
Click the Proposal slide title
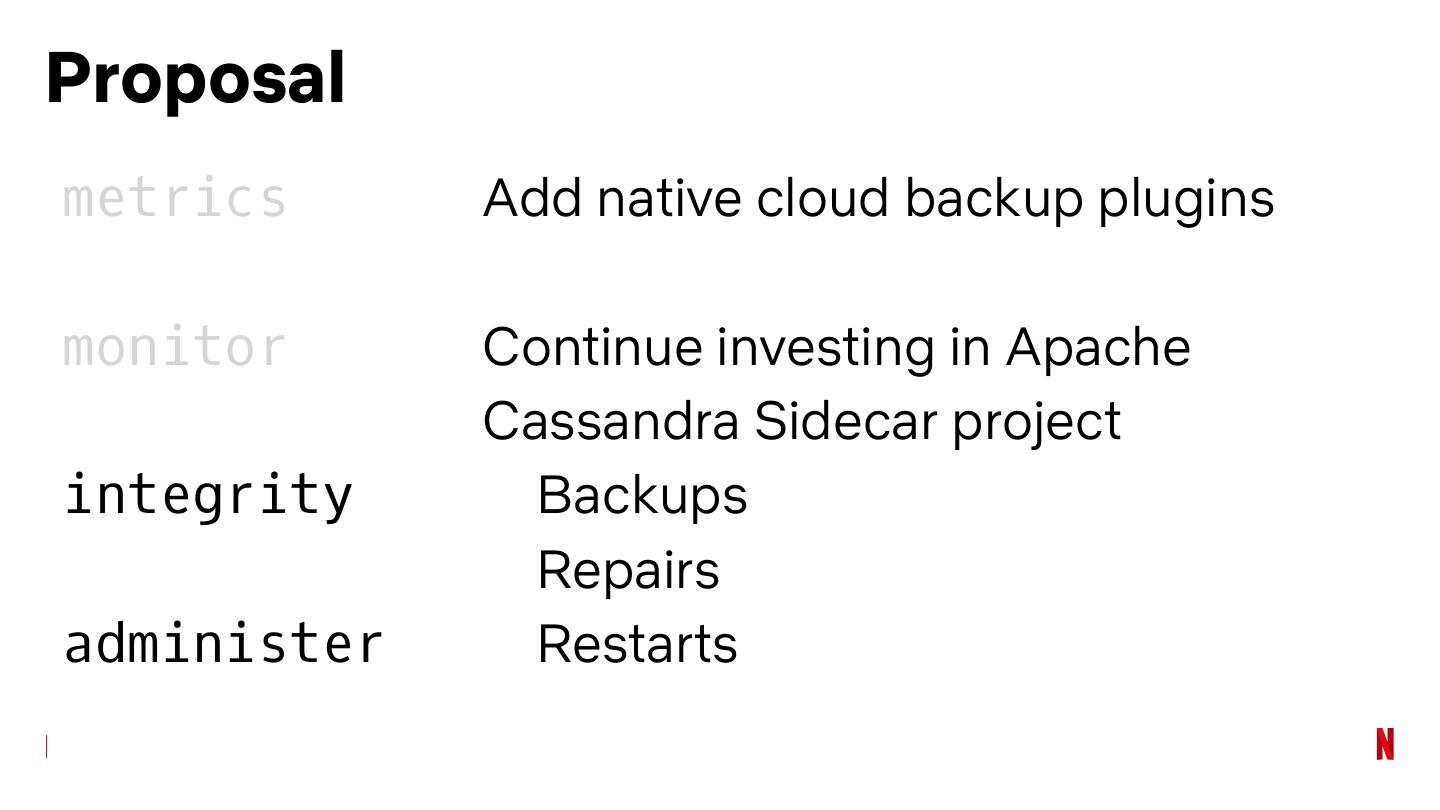pyautogui.click(x=196, y=78)
